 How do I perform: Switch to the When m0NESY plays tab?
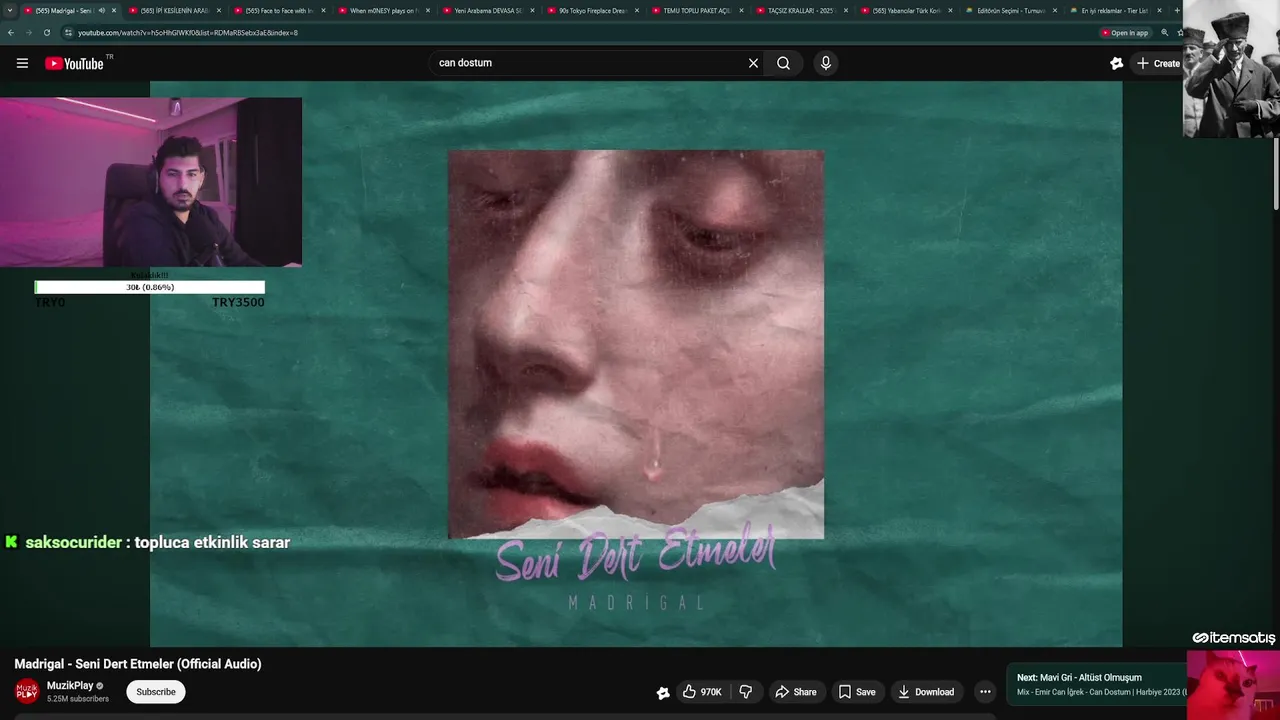tap(383, 10)
